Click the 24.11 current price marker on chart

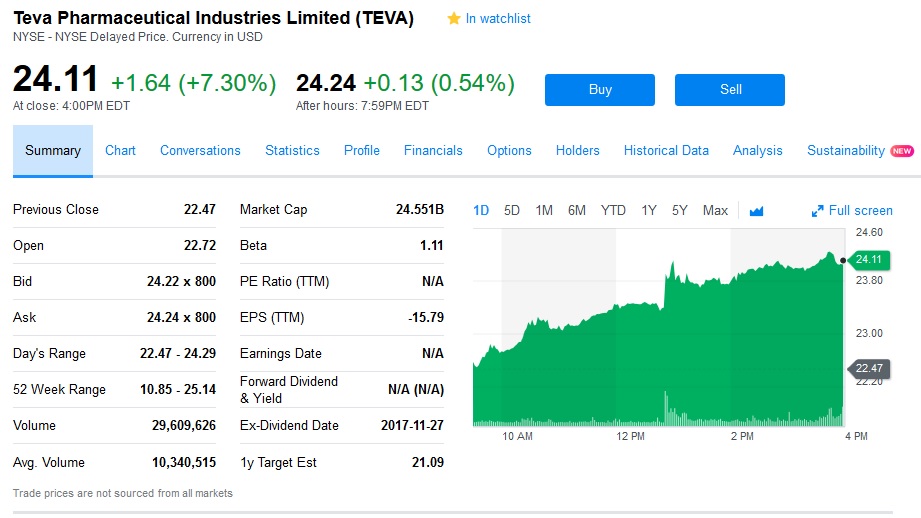click(869, 260)
